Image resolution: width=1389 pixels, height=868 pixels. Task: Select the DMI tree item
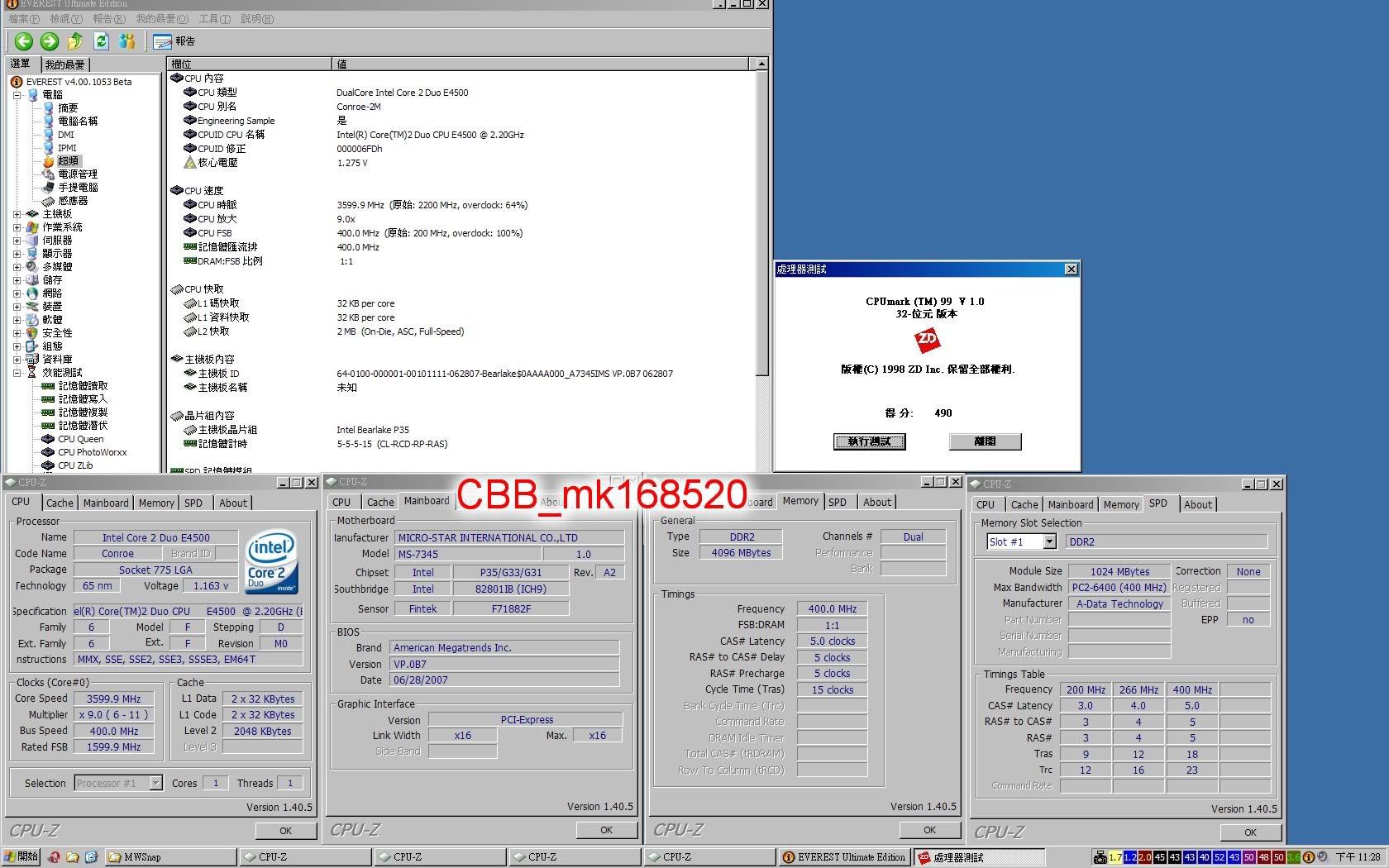point(66,135)
